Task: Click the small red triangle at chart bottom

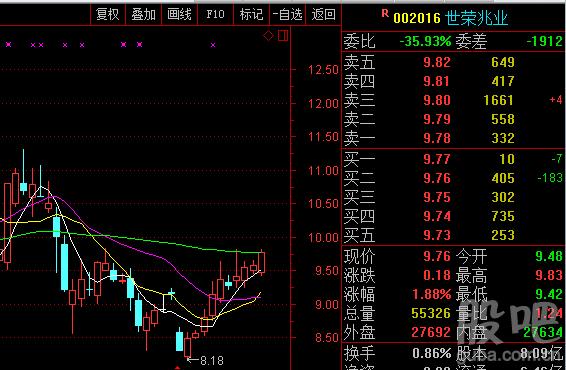Action: (177, 367)
